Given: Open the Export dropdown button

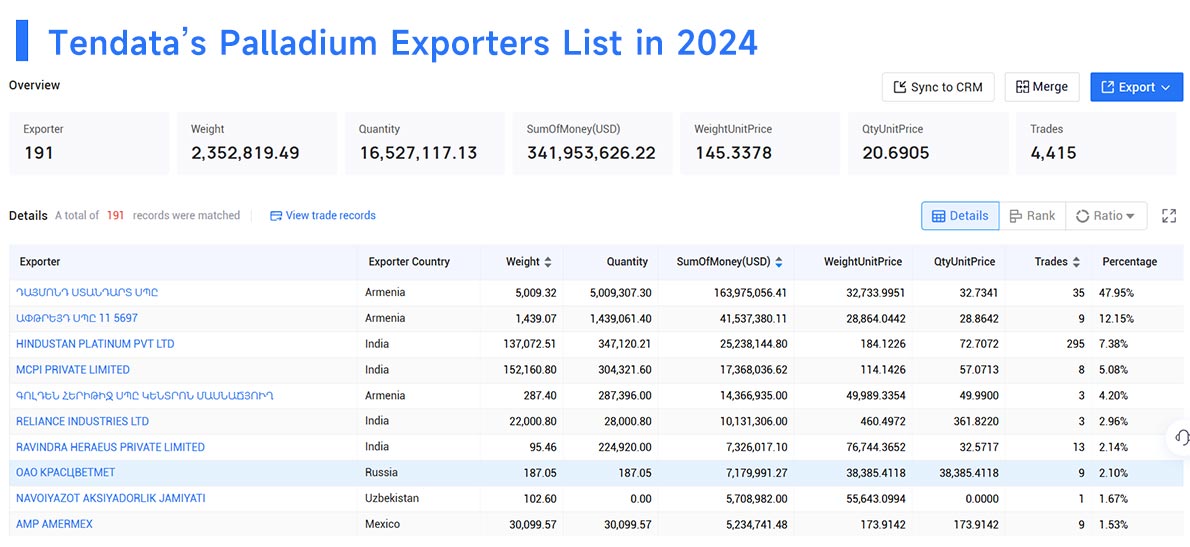Looking at the screenshot, I should point(1136,87).
